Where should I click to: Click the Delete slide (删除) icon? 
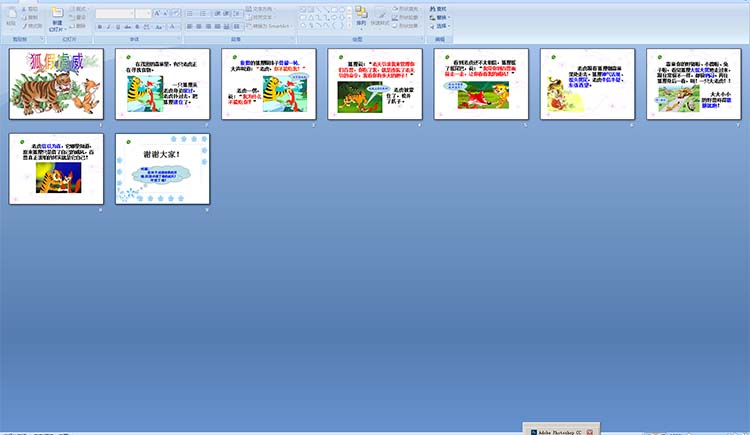[x=72, y=26]
